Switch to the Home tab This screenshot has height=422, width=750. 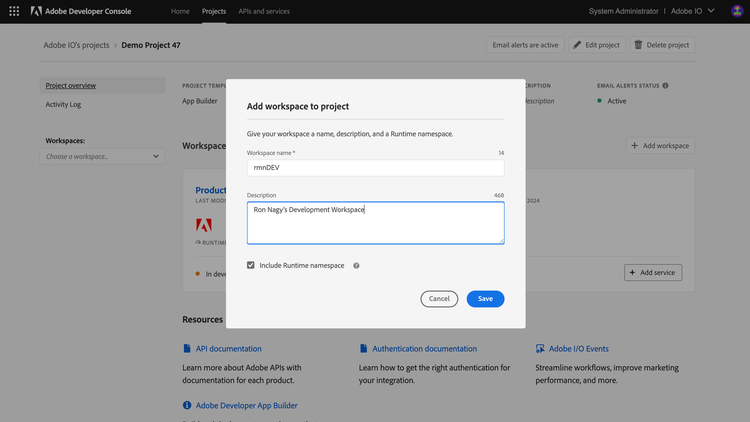click(180, 11)
